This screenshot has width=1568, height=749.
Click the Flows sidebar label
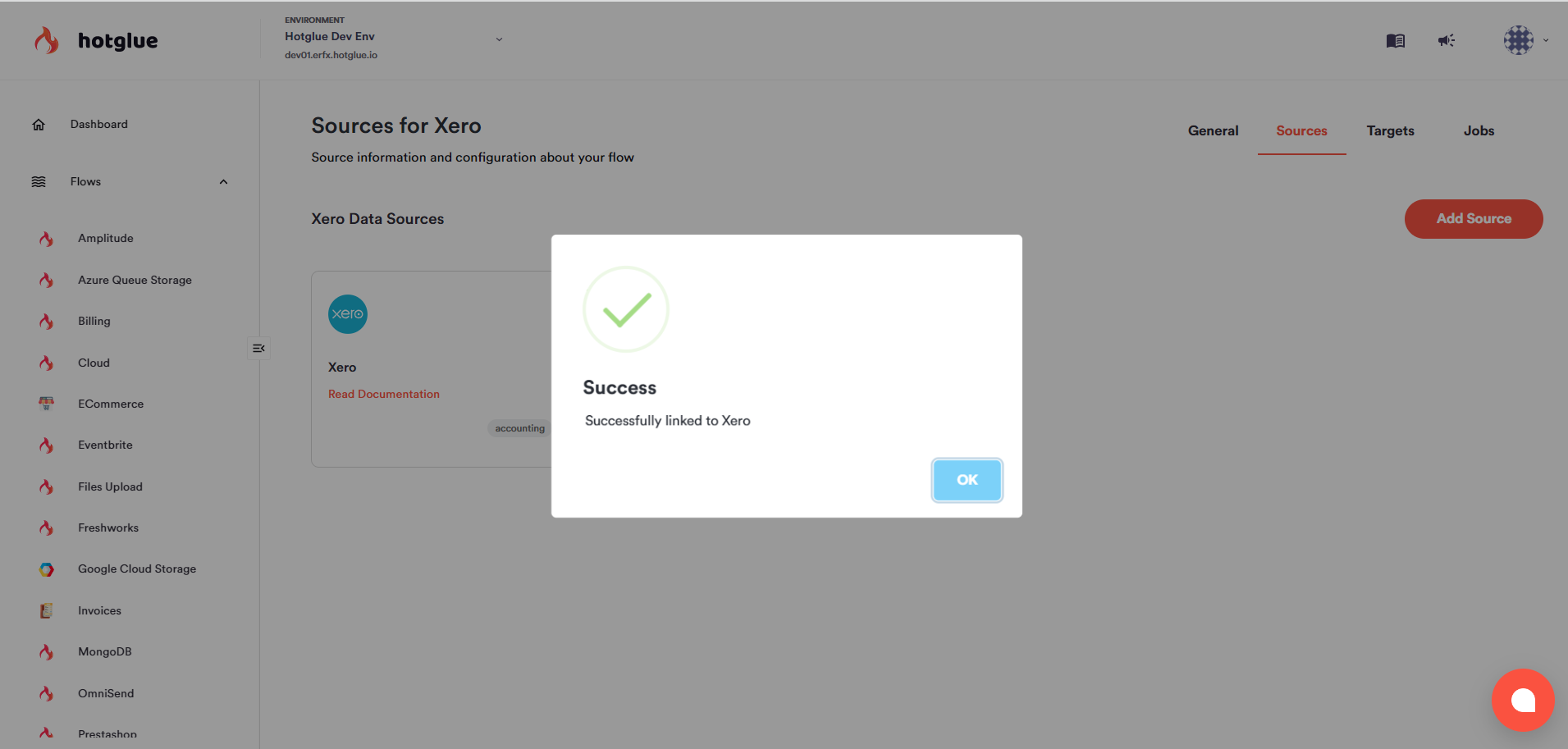click(x=85, y=182)
